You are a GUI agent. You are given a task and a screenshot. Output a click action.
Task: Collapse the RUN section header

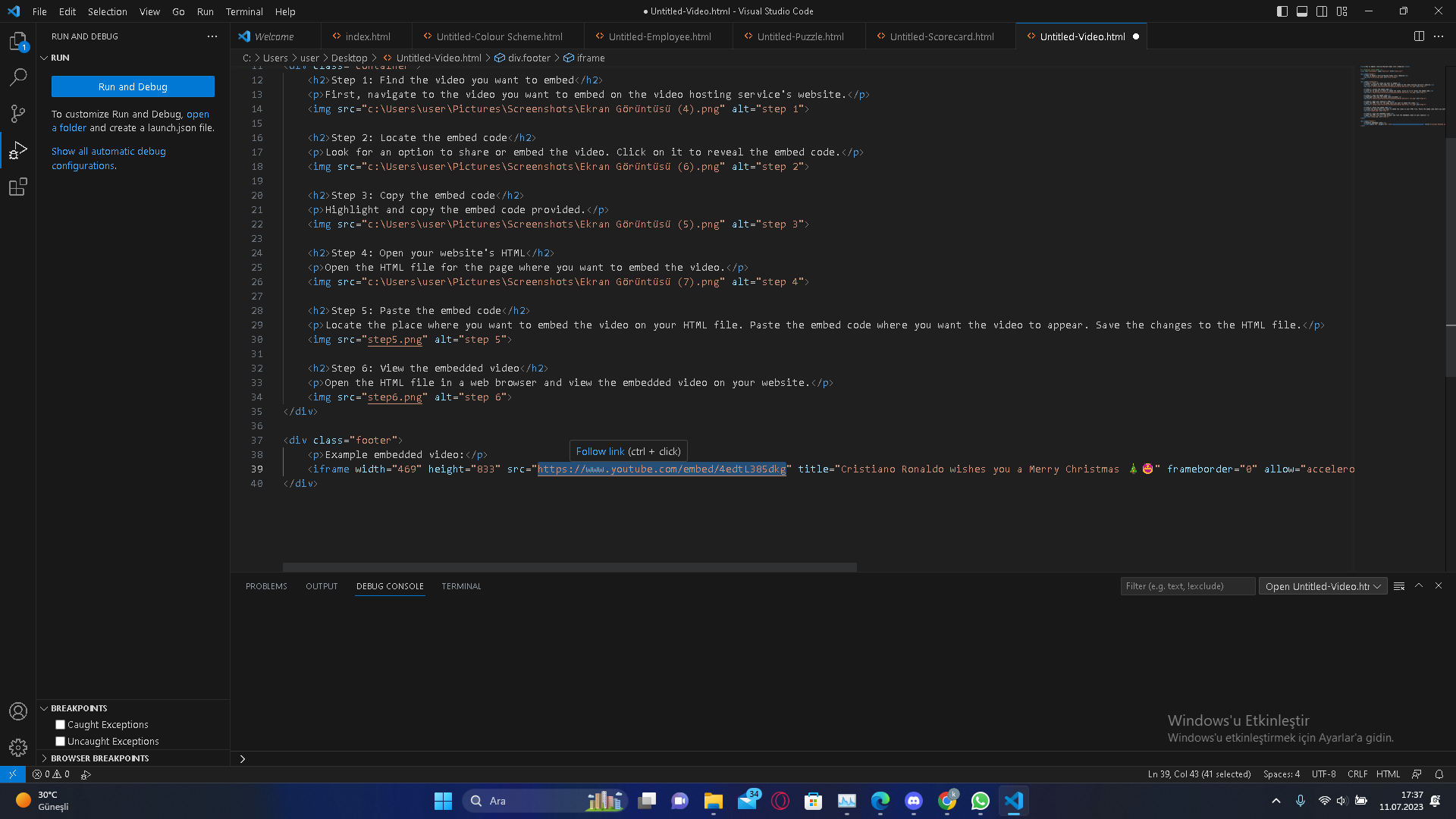tap(60, 58)
